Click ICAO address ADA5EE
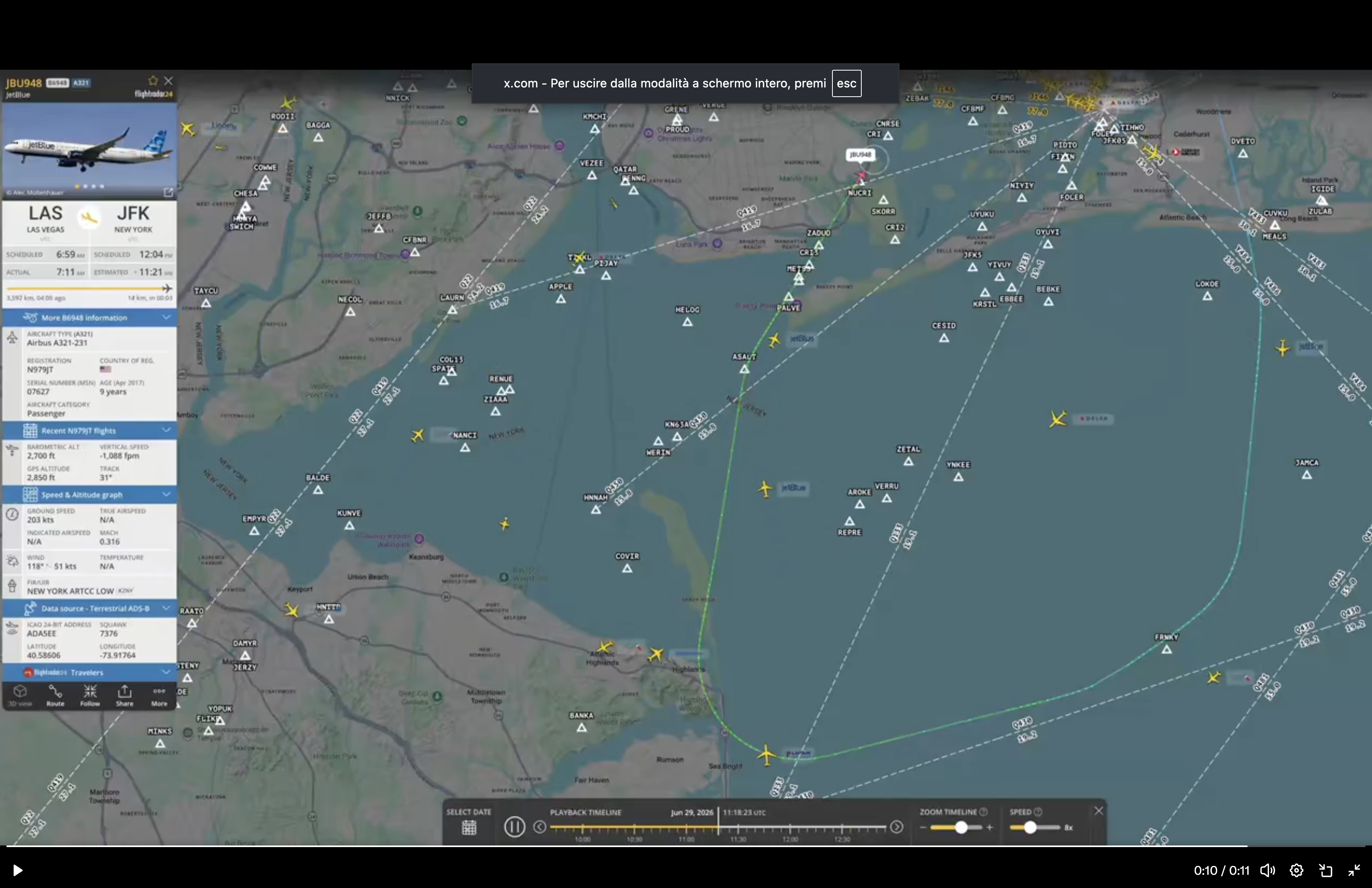This screenshot has height=888, width=1372. (41, 633)
